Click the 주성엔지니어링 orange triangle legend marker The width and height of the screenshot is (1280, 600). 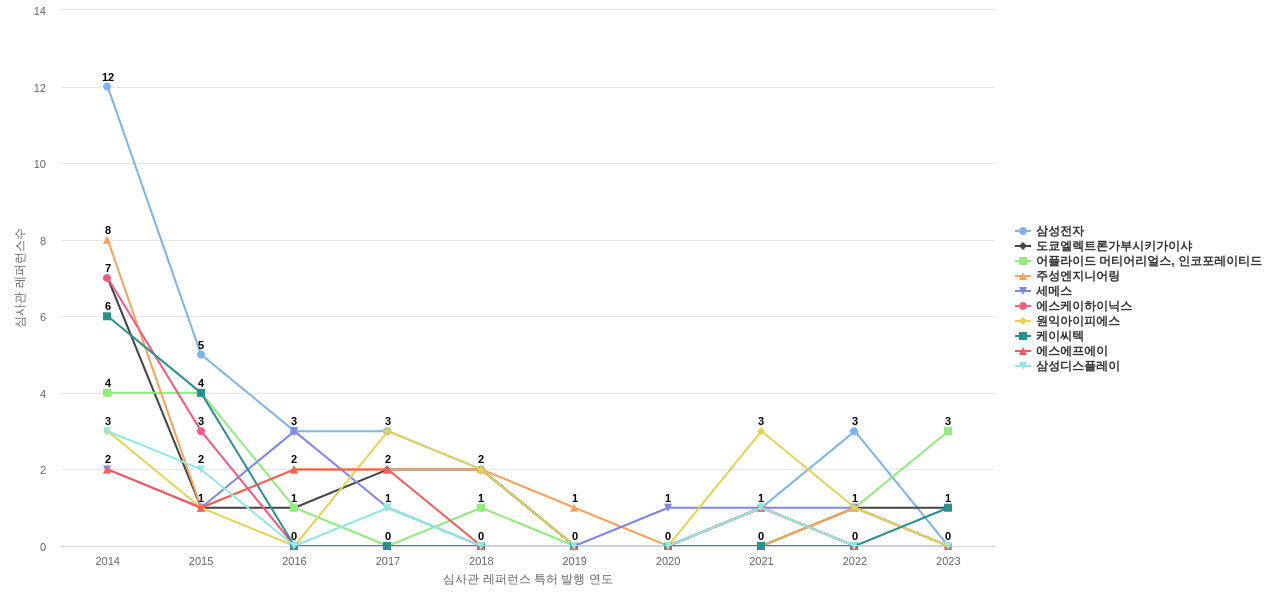pyautogui.click(x=1022, y=276)
